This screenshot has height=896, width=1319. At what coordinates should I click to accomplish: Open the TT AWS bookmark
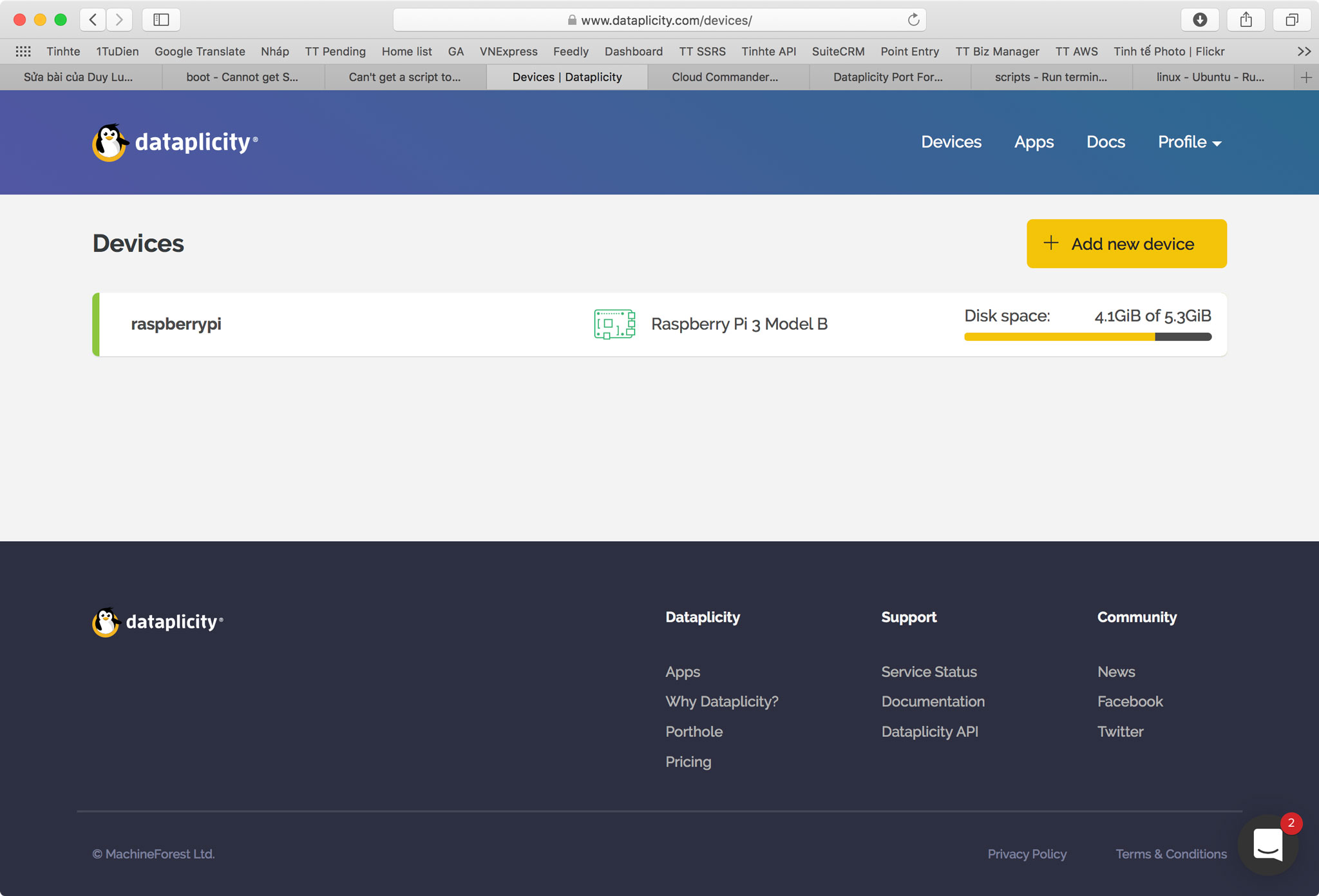[x=1076, y=52]
